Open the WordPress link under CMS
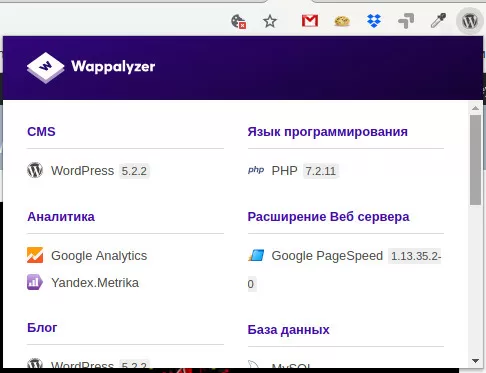The image size is (486, 373). tap(82, 171)
